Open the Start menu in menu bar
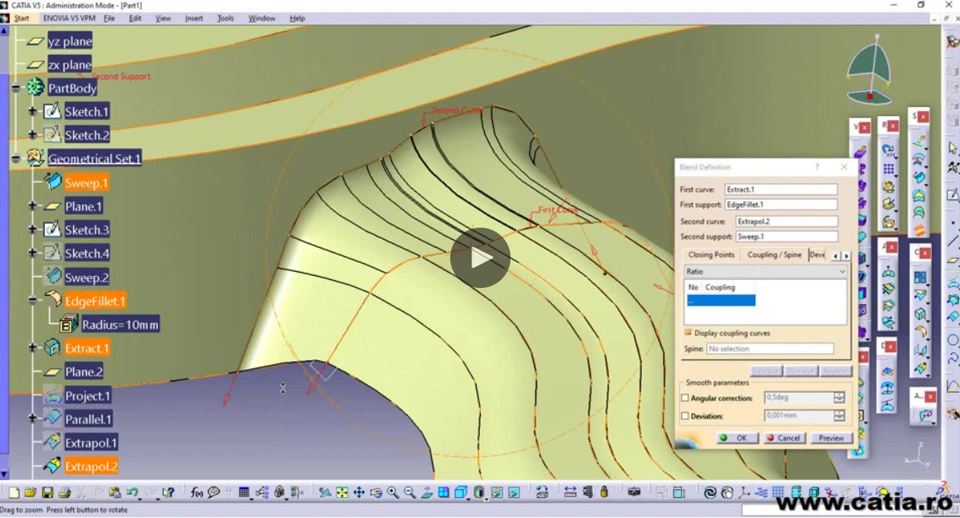Viewport: 960px width, 518px height. pyautogui.click(x=21, y=18)
